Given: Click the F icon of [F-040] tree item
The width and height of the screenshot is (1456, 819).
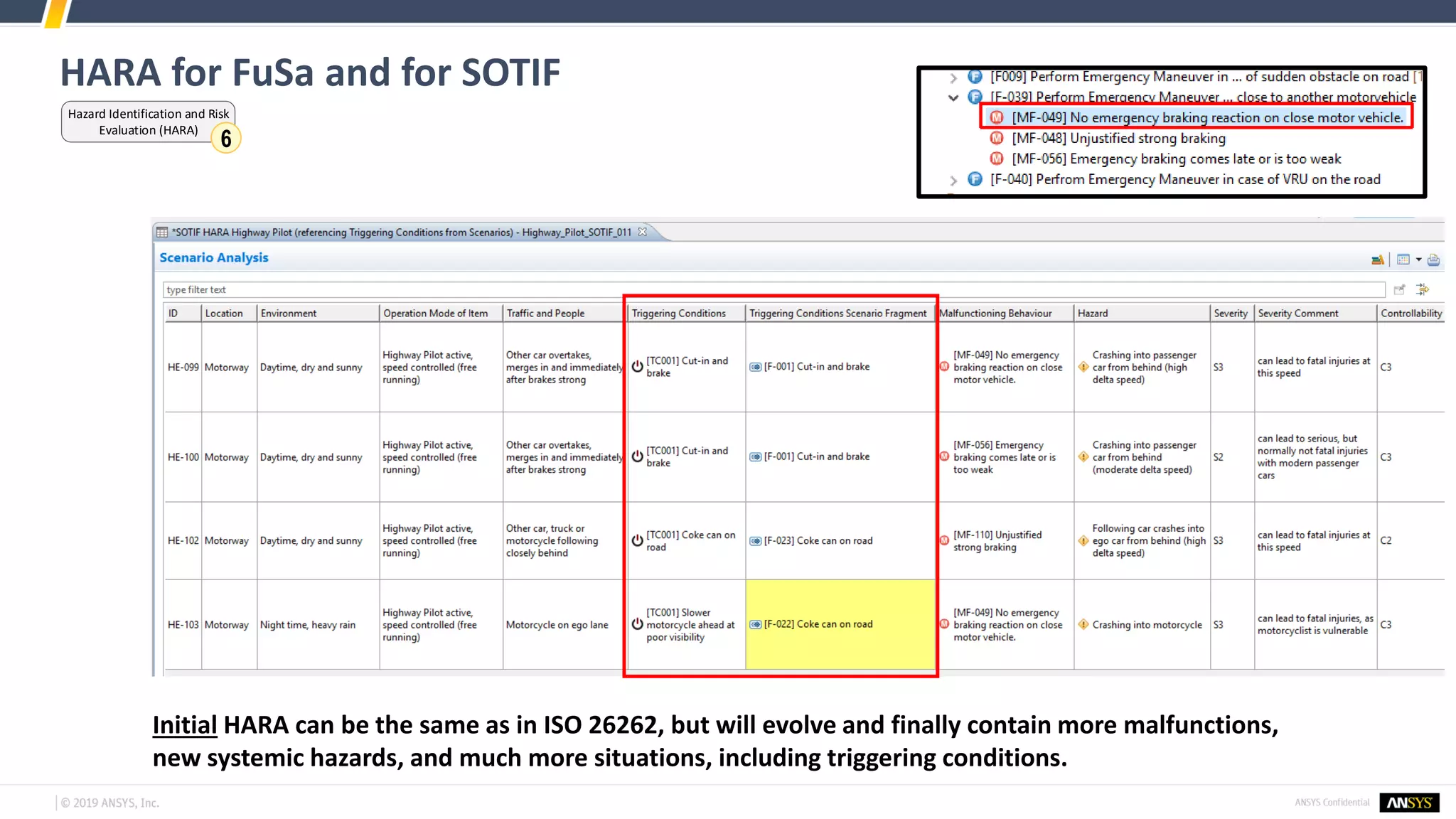Looking at the screenshot, I should coord(975,179).
